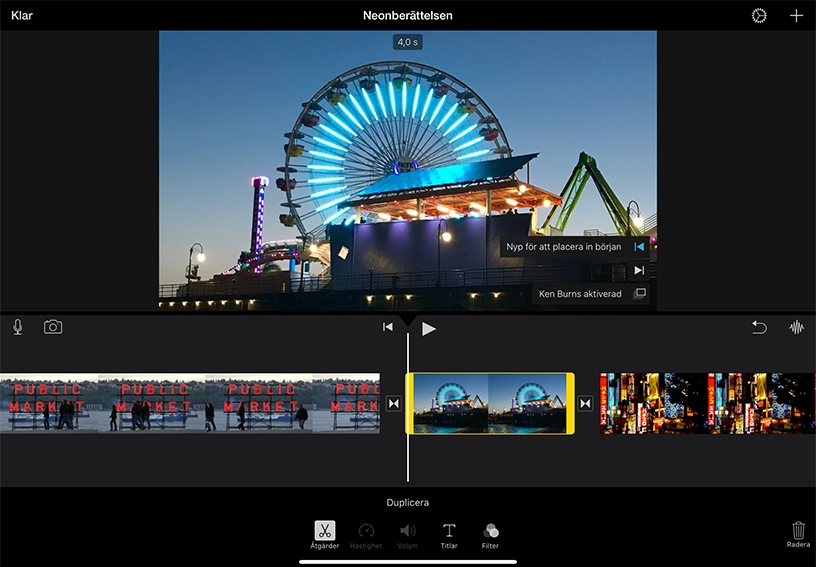This screenshot has width=816, height=567.
Task: Tap 'Nyp för att placera in början' label
Action: pos(564,247)
